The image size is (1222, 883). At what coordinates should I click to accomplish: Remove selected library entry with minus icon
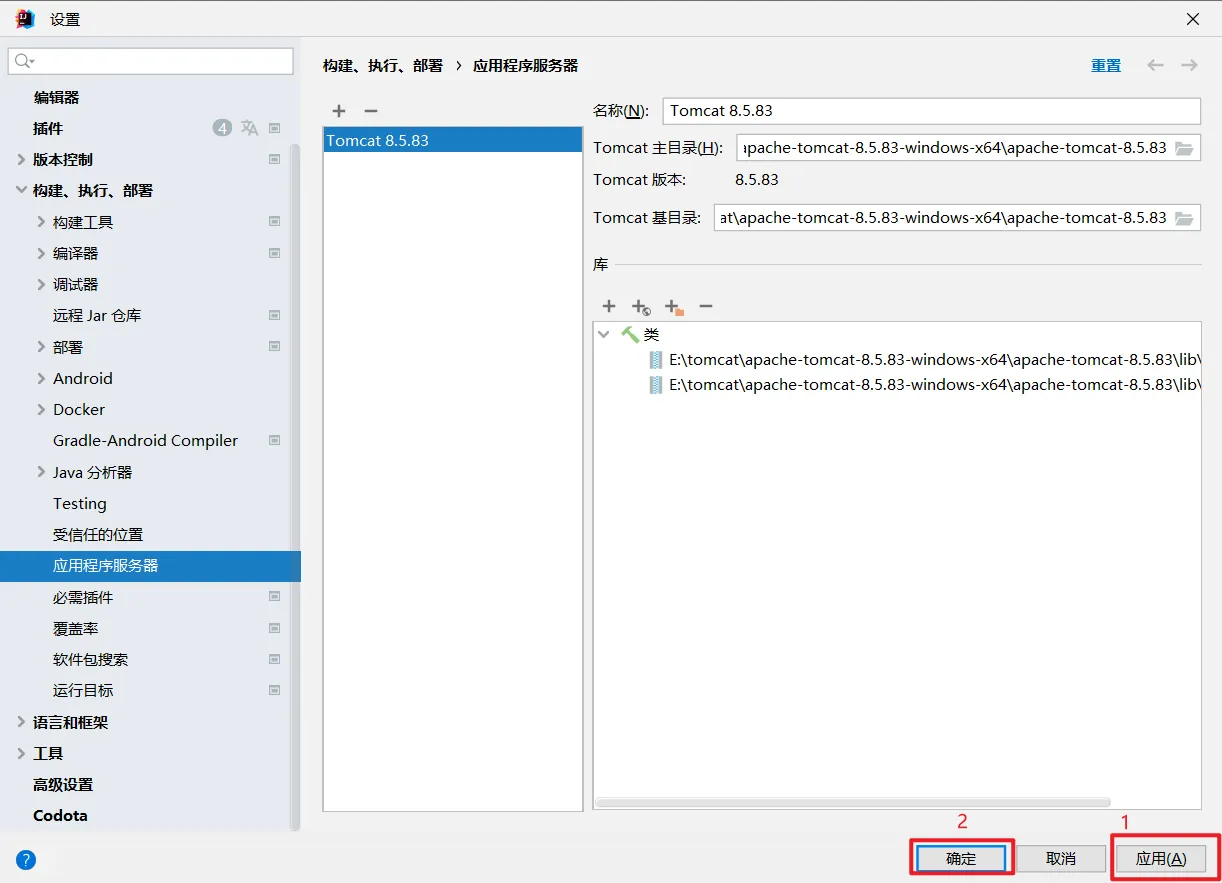[706, 306]
